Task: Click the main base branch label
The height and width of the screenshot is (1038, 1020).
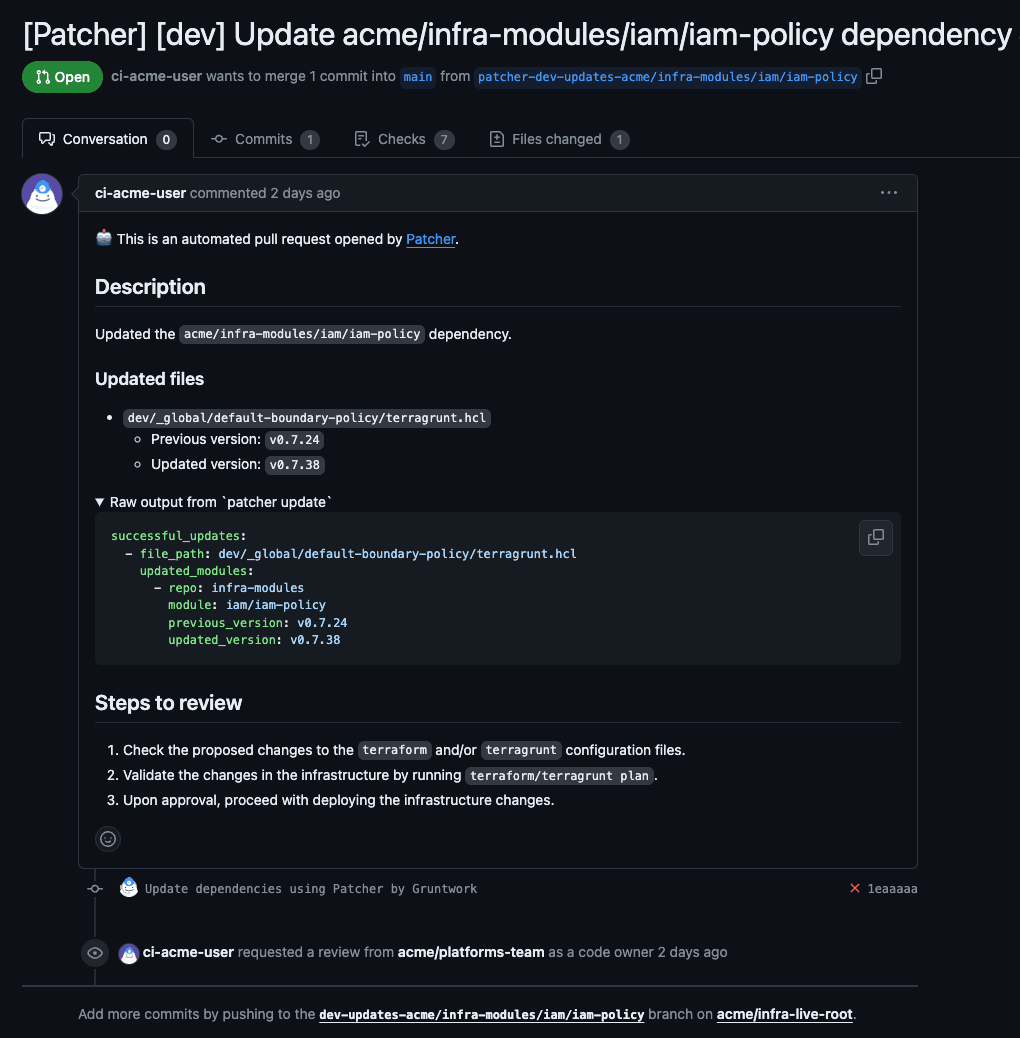Action: click(419, 77)
